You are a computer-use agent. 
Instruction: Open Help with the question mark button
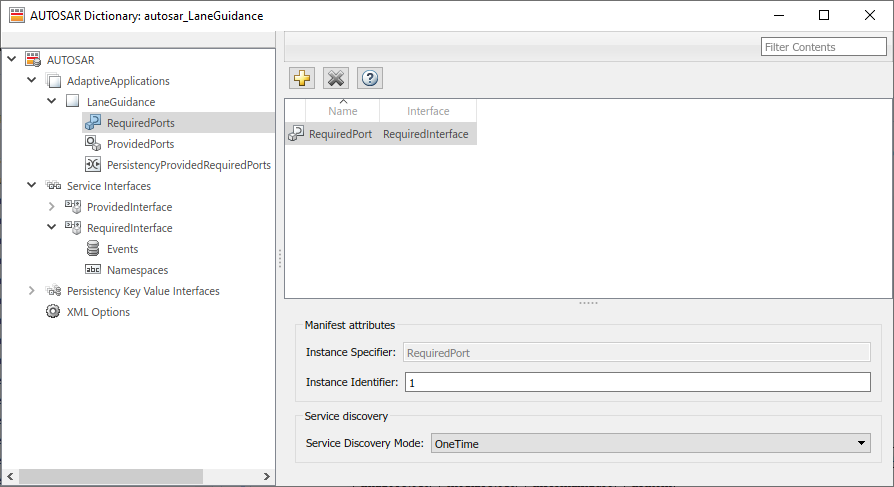click(x=370, y=78)
